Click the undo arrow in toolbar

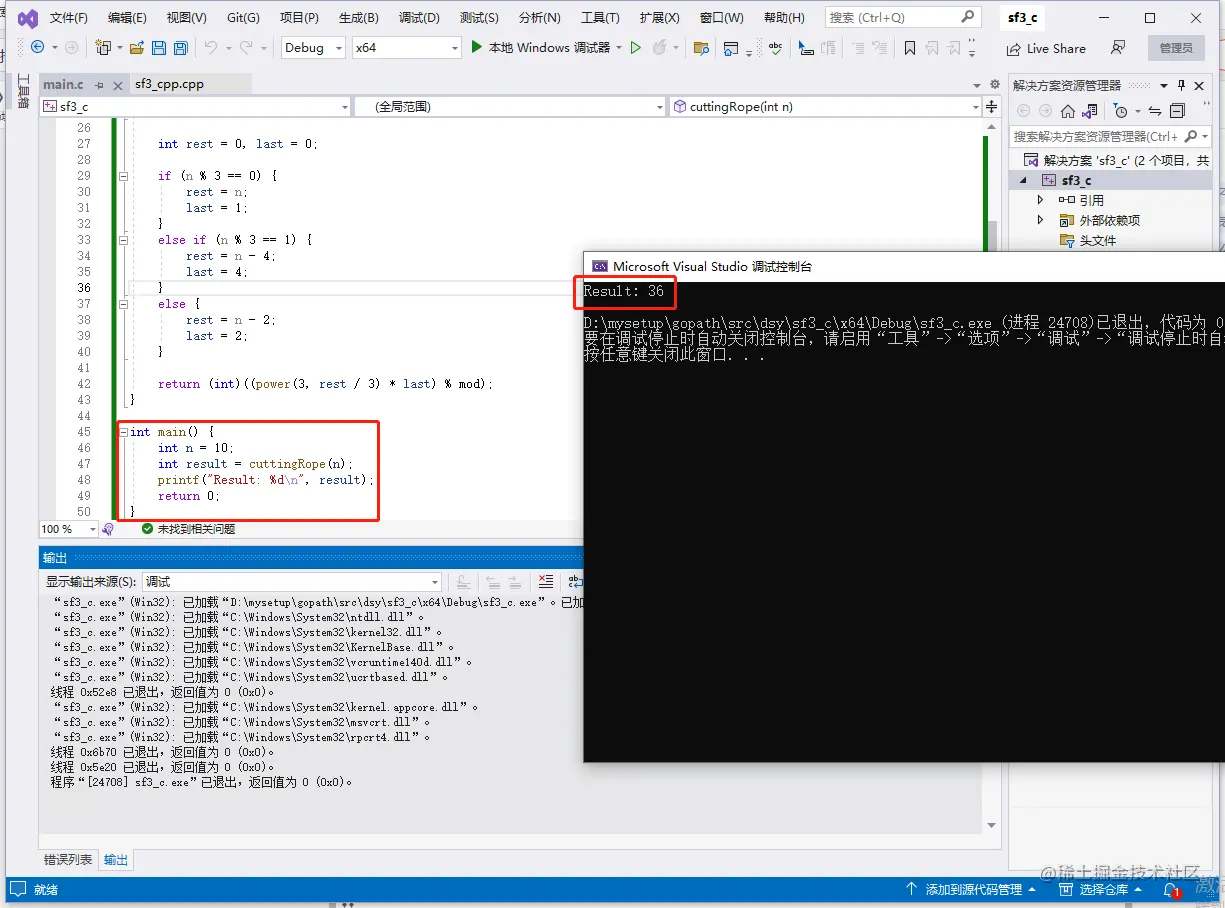pos(210,47)
